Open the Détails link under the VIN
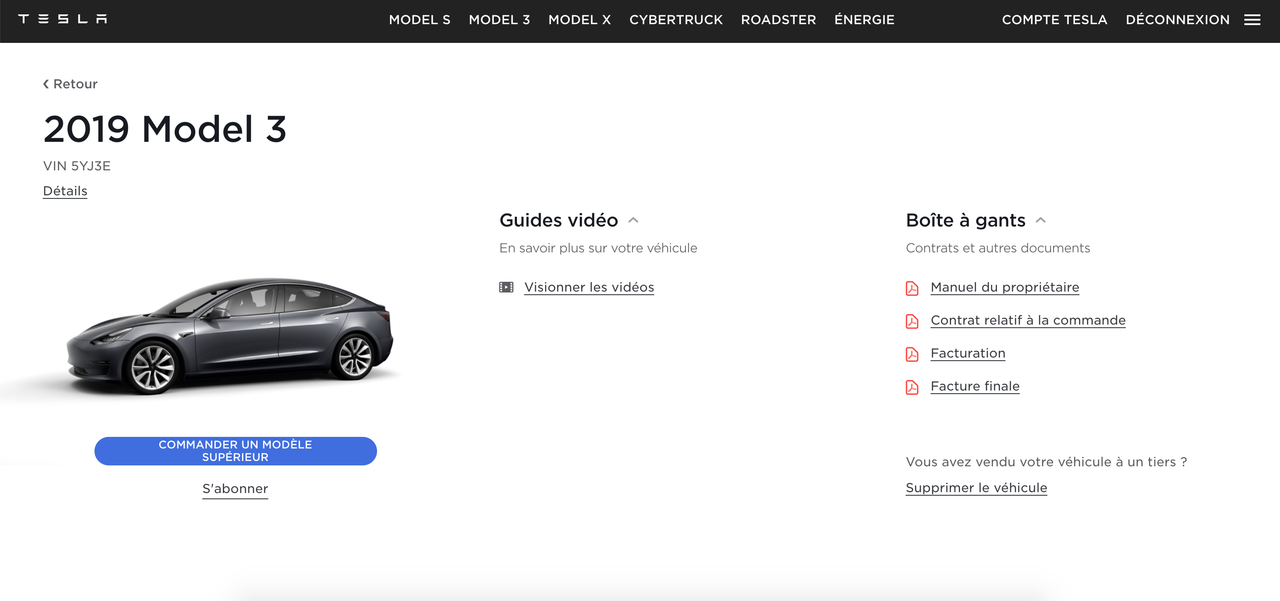Image resolution: width=1280 pixels, height=601 pixels. [x=65, y=191]
